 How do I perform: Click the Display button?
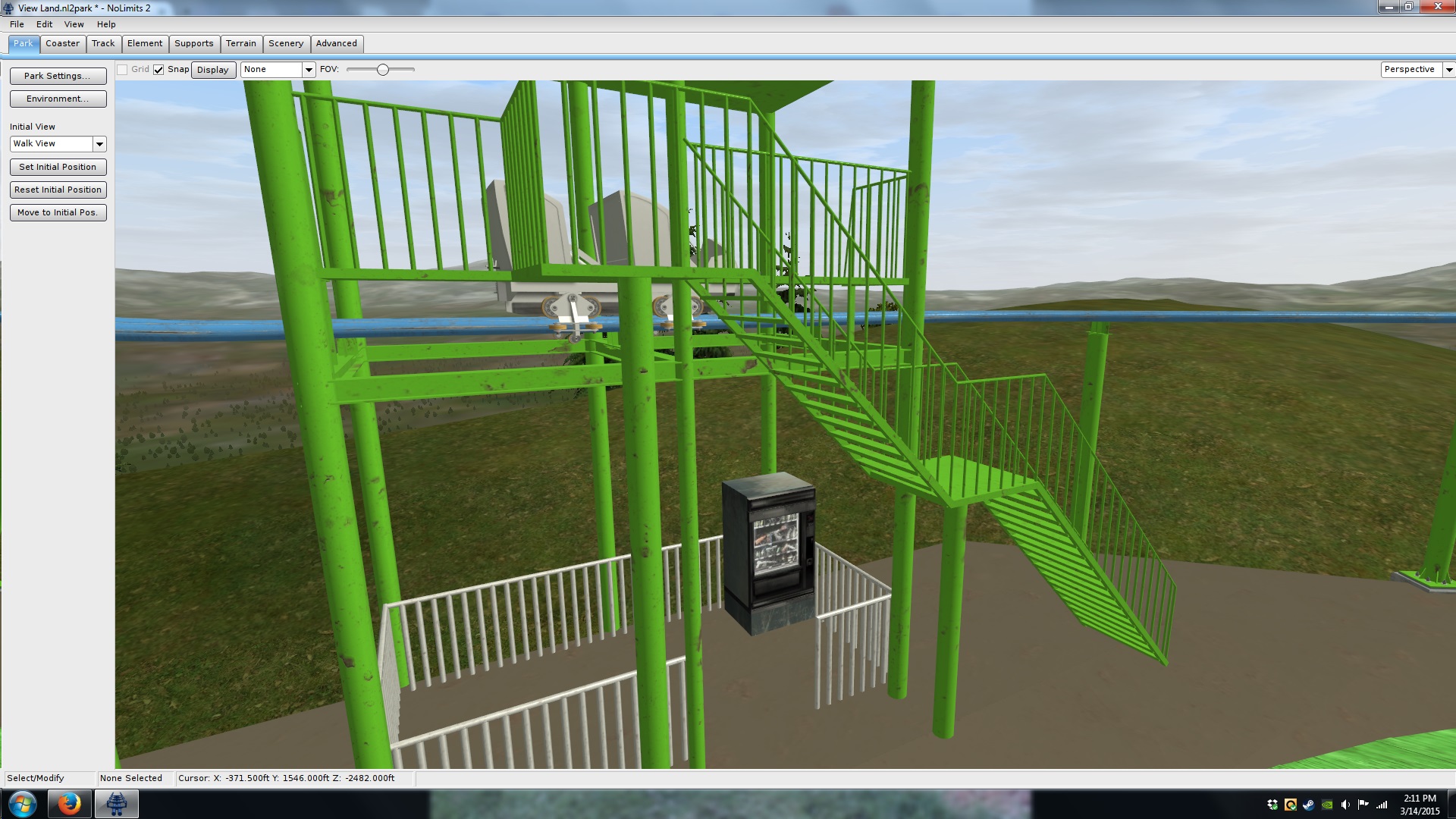(x=213, y=70)
